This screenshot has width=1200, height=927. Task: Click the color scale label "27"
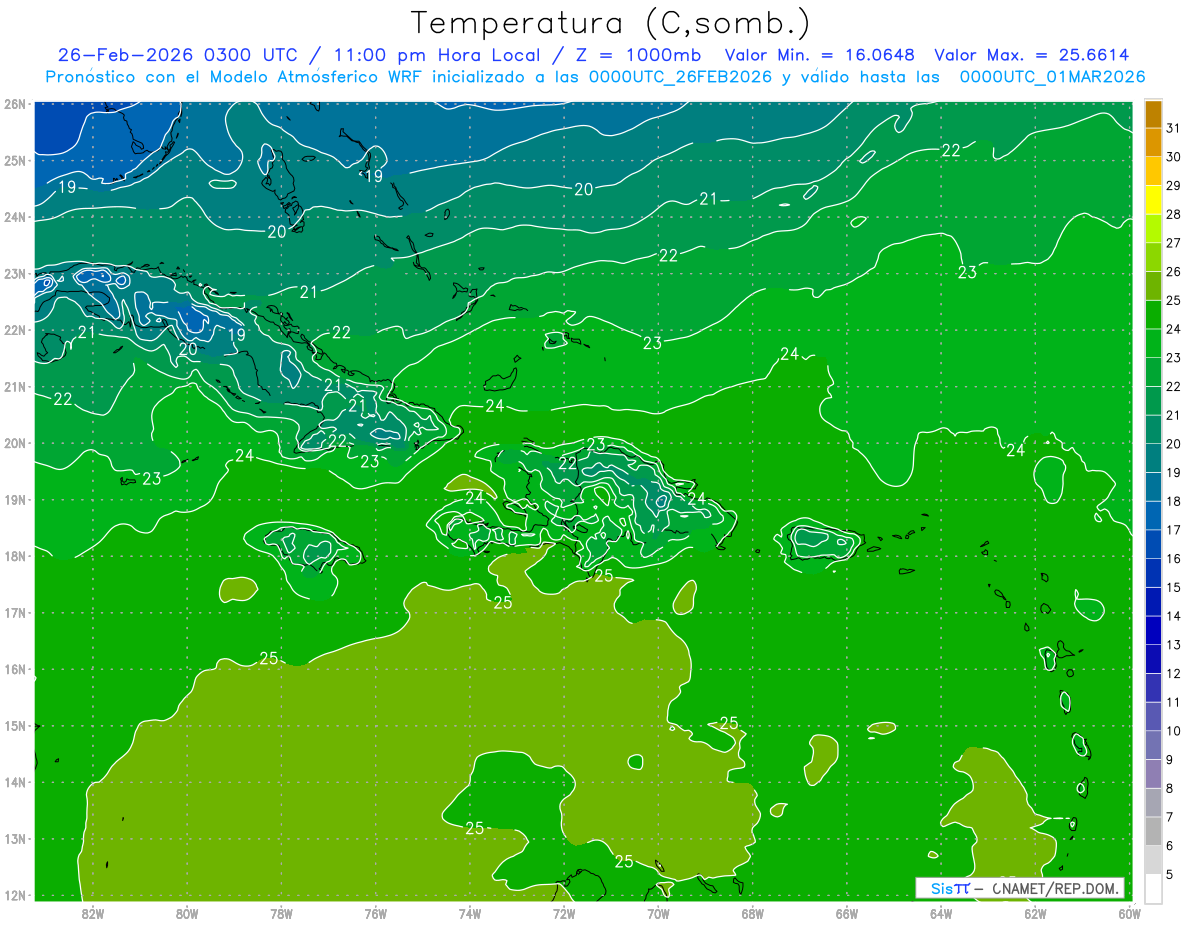1173,243
